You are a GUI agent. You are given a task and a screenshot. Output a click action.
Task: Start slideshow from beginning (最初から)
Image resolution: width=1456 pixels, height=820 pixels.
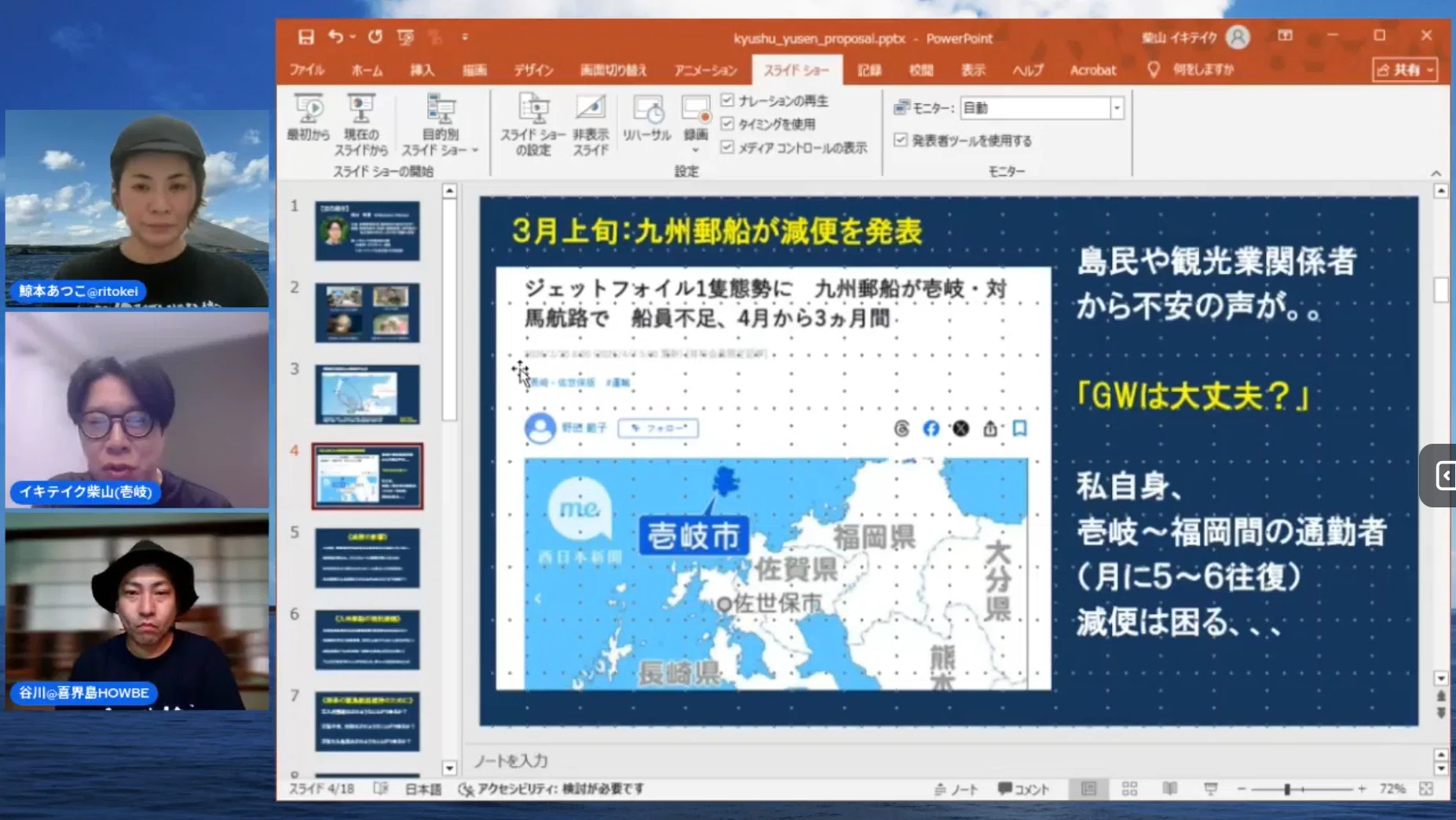coord(309,118)
